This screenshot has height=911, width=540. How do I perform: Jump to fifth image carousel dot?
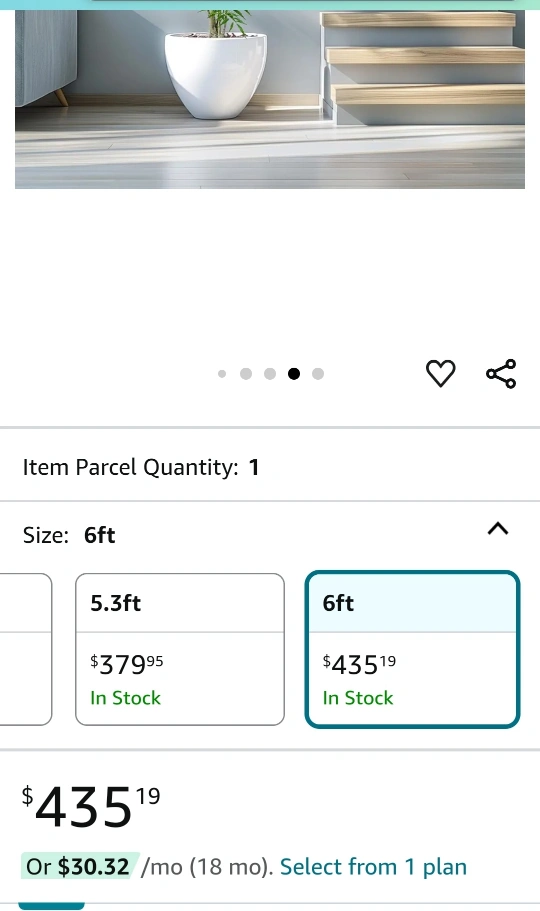click(x=318, y=374)
